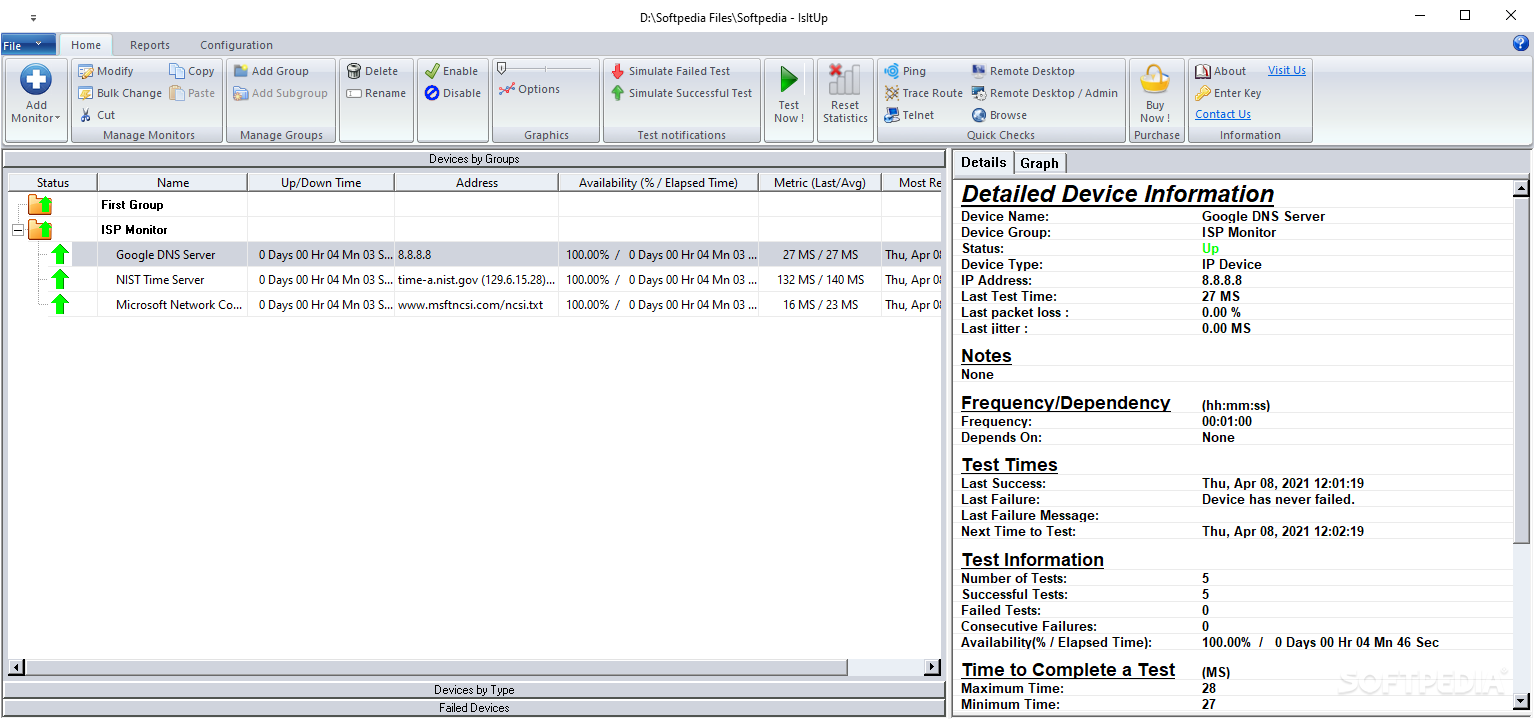Image resolution: width=1535 pixels, height=720 pixels.
Task: Run Test Now with play icon
Action: pyautogui.click(x=789, y=80)
